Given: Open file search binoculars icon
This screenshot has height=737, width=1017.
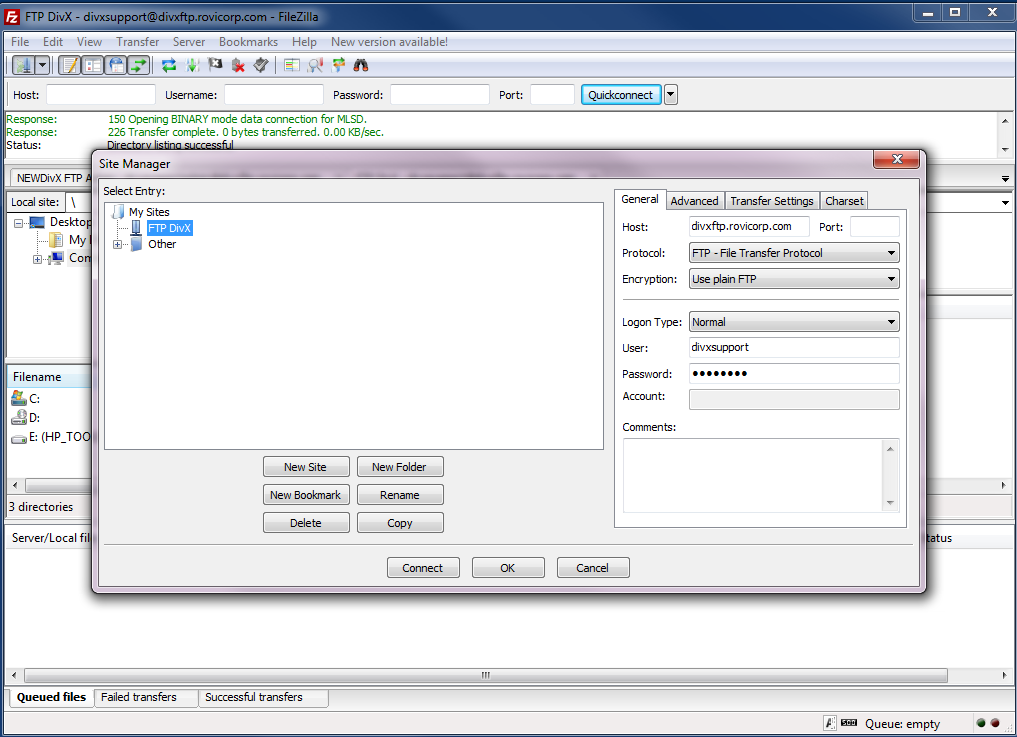Looking at the screenshot, I should tap(361, 65).
